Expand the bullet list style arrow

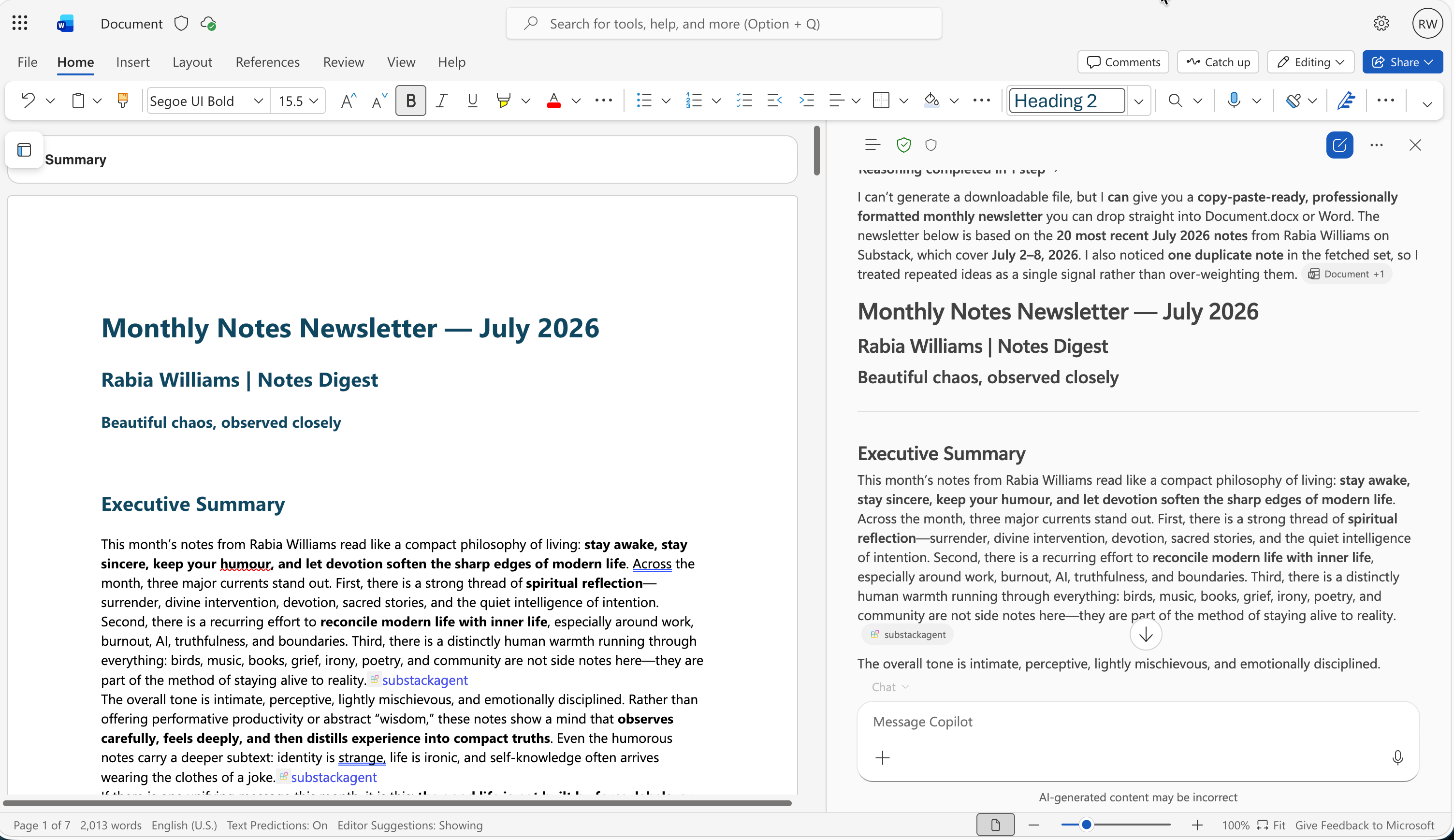pyautogui.click(x=666, y=101)
